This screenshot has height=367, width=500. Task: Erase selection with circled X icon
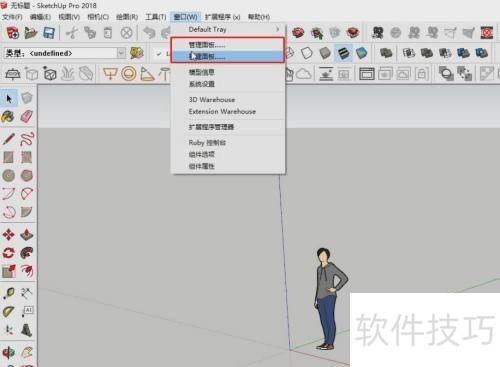point(126,33)
